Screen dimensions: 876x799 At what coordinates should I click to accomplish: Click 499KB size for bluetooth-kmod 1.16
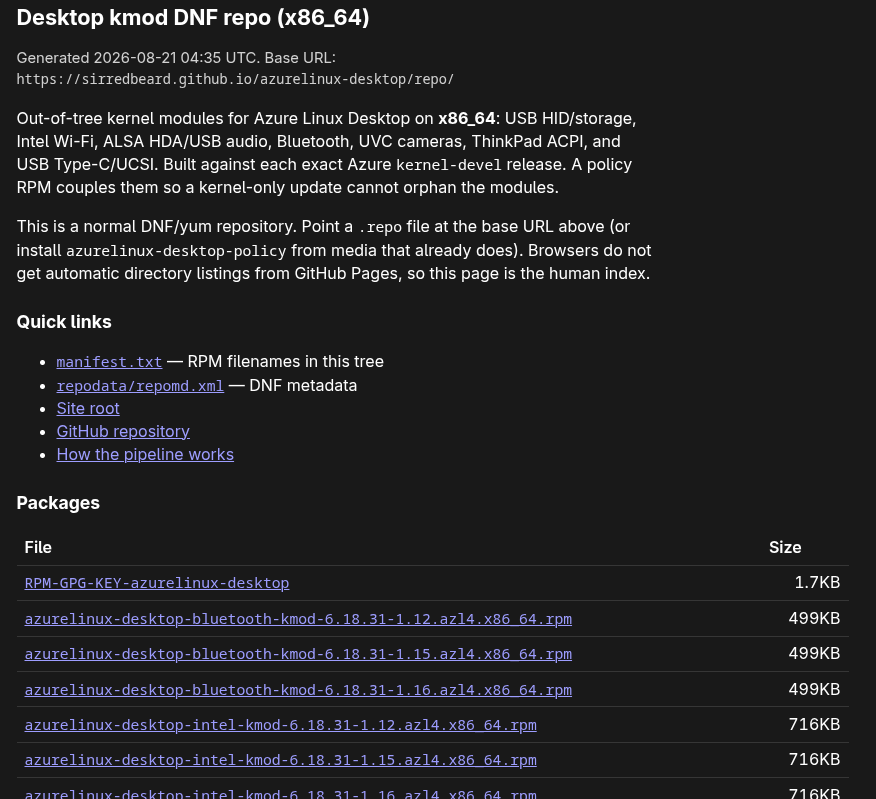[815, 689]
